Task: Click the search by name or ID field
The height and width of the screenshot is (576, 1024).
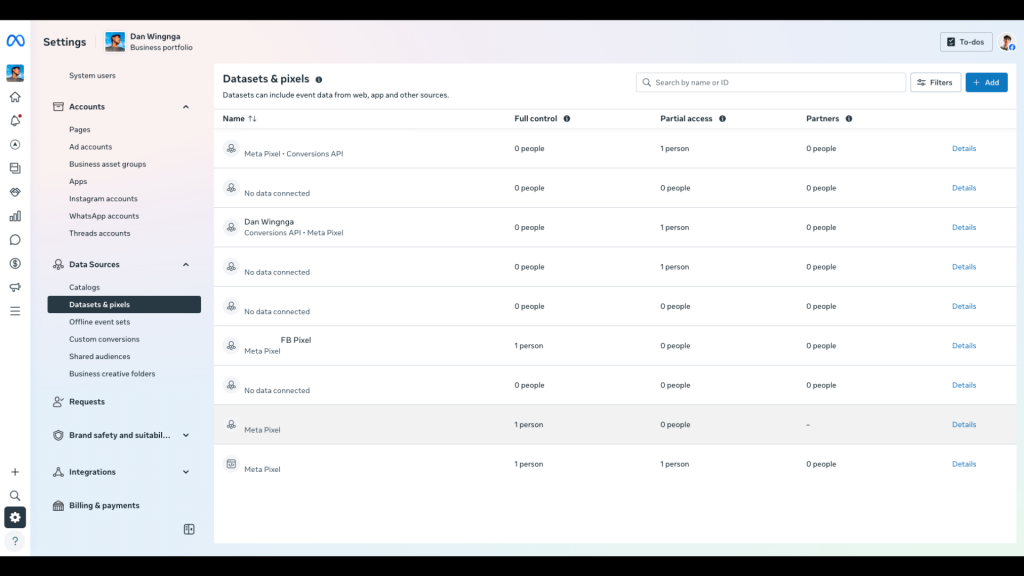Action: pyautogui.click(x=770, y=81)
